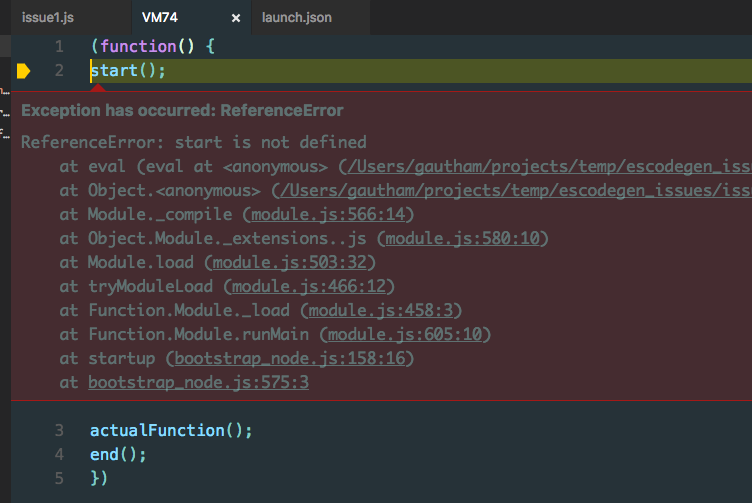Image resolution: width=752 pixels, height=503 pixels.
Task: Click actualFunction(); on line 3
Action: click(x=171, y=430)
